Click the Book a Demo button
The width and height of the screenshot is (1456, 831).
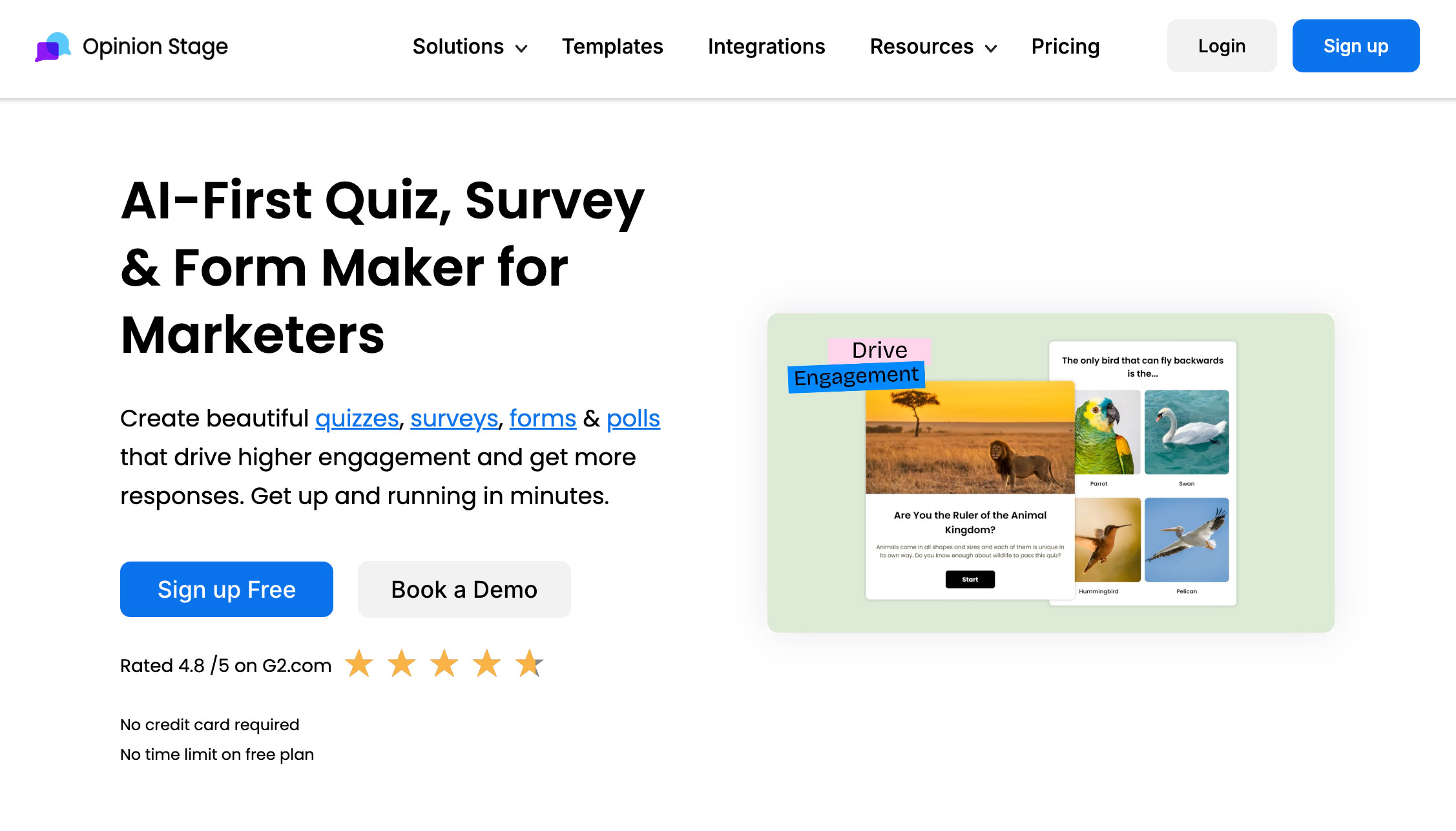(464, 589)
